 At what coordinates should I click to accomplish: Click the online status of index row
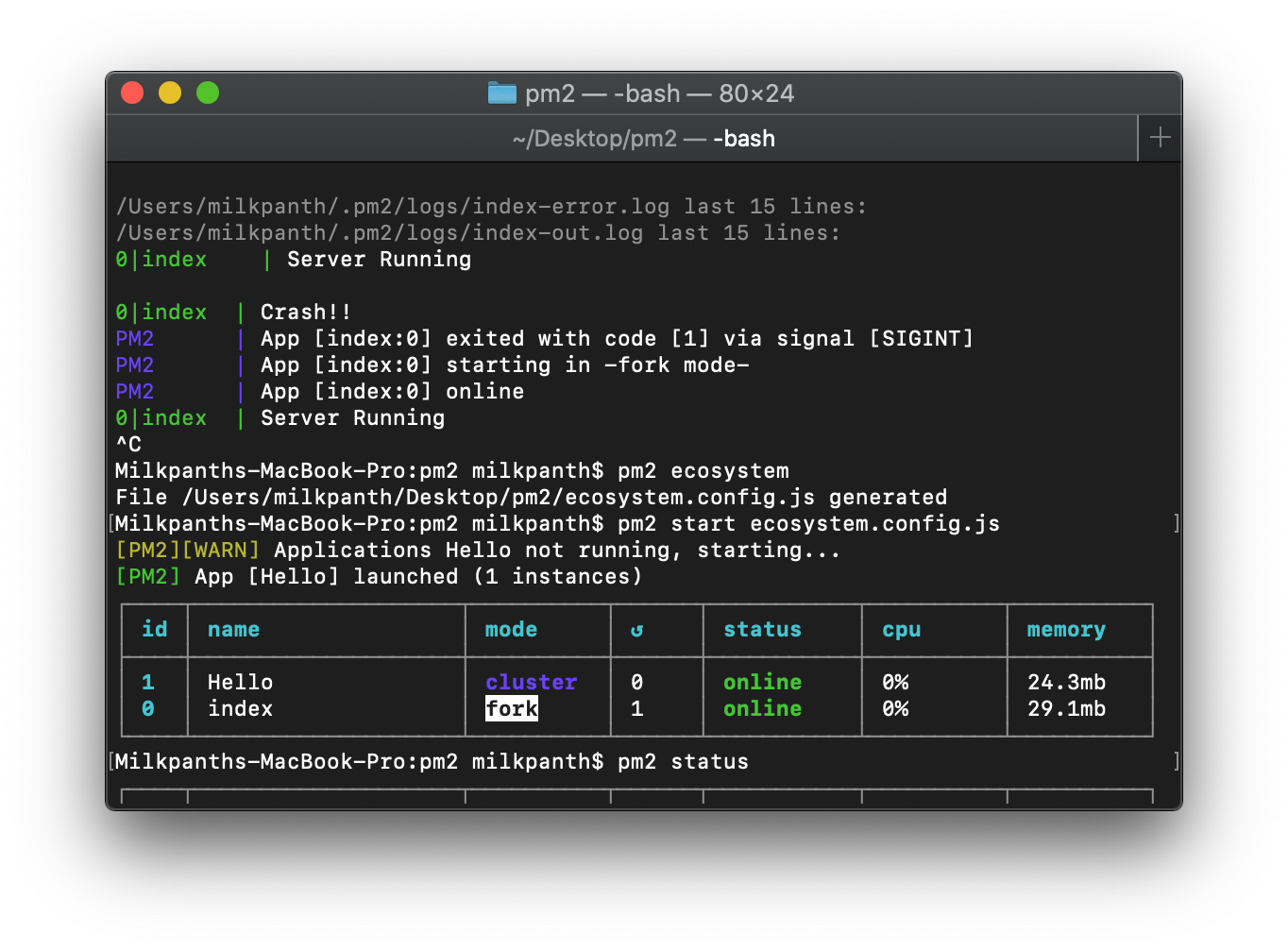762,708
